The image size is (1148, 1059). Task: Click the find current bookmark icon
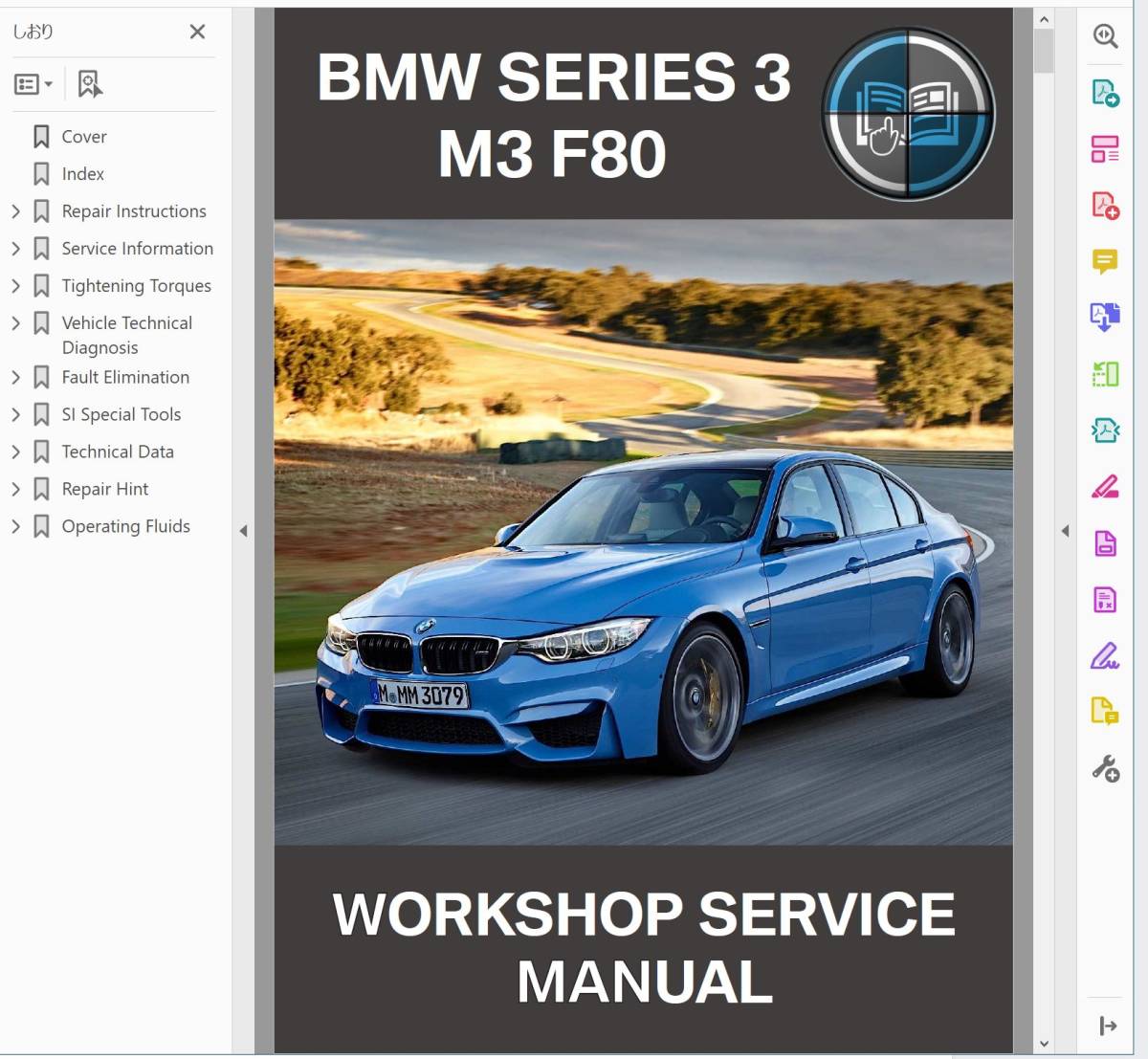click(x=90, y=84)
